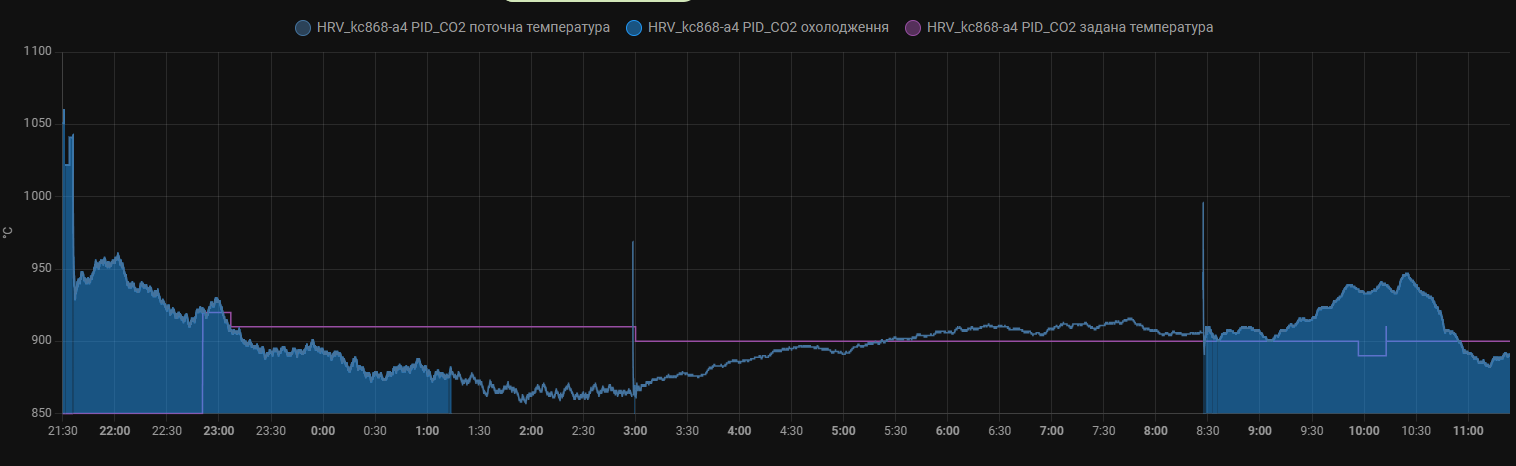The image size is (1516, 466).
Task: Click the 11:00 time axis label
Action: click(x=1468, y=431)
